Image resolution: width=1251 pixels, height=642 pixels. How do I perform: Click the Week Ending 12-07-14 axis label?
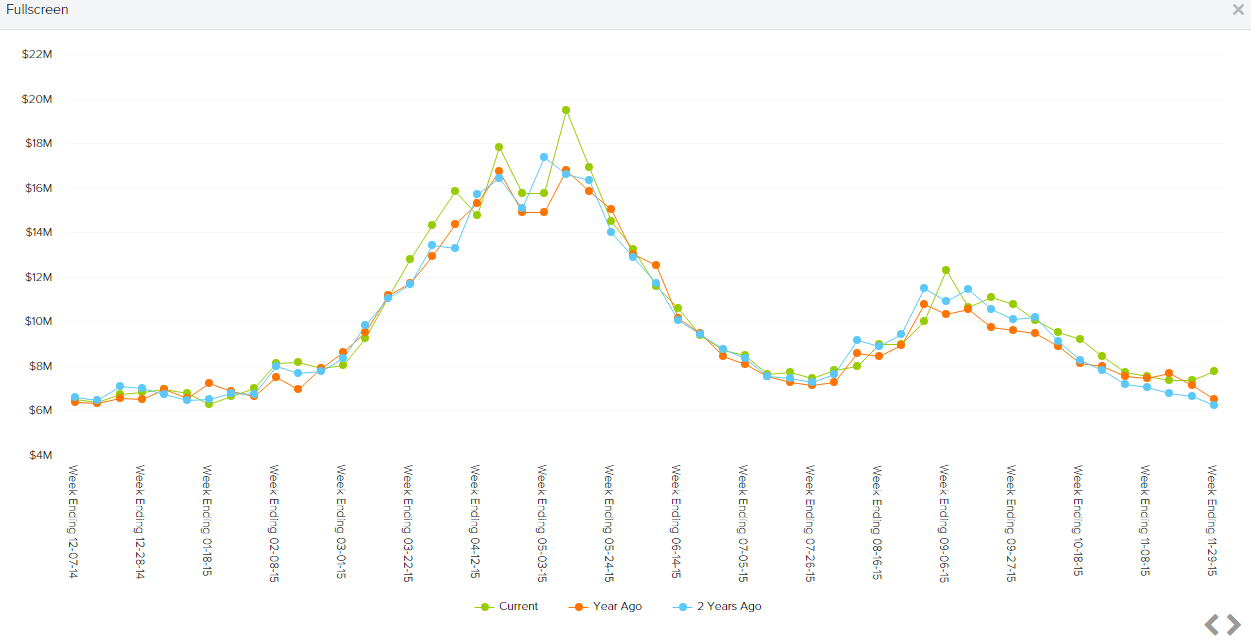72,520
